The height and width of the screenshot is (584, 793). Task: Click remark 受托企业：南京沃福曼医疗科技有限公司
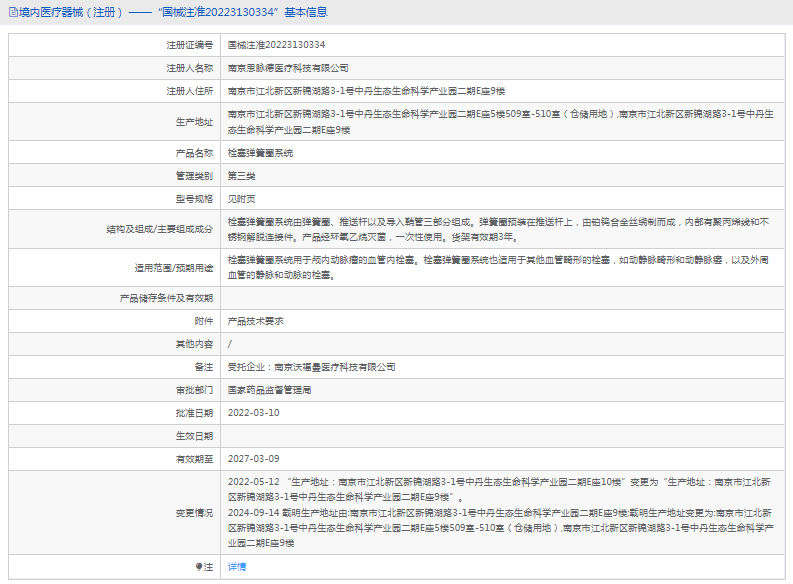311,367
